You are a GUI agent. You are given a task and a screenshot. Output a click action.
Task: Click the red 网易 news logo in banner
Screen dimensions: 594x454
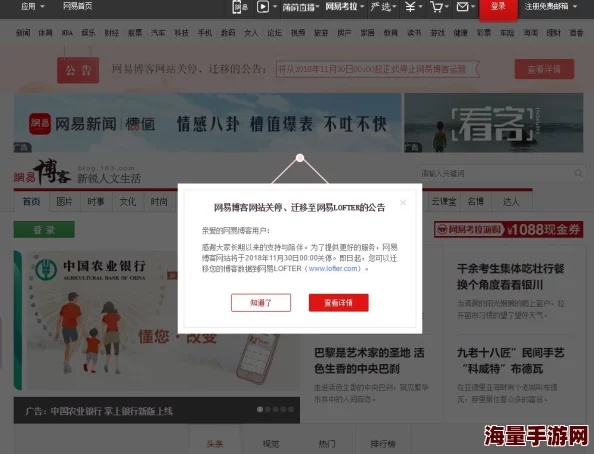[x=40, y=124]
